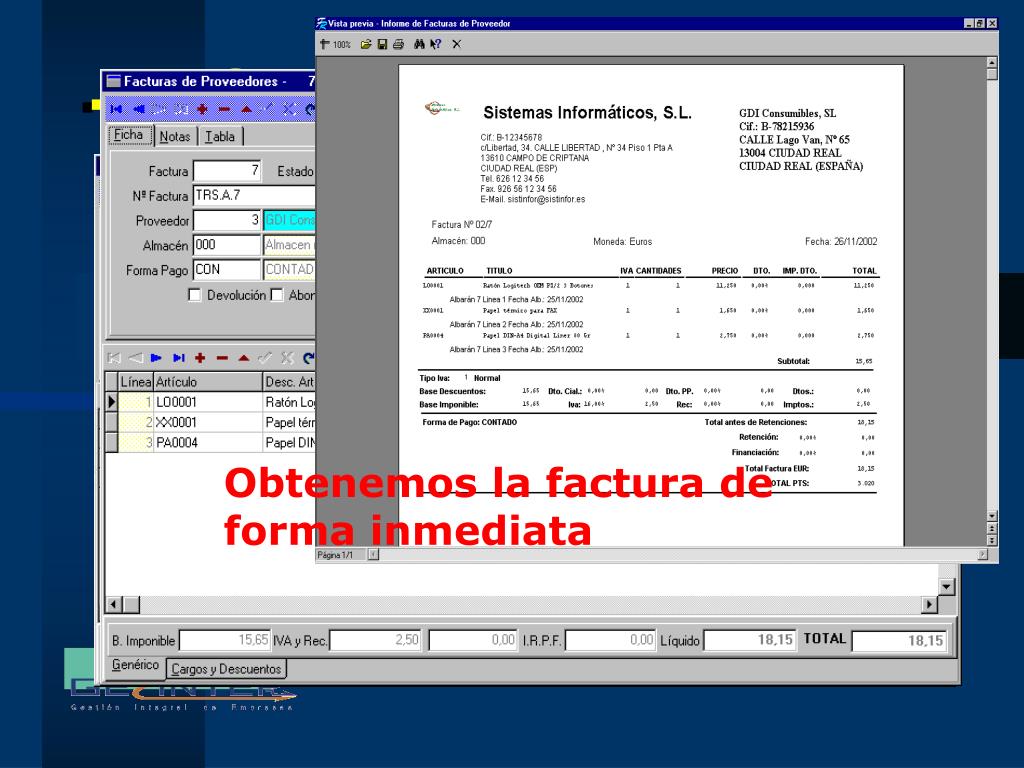Image resolution: width=1024 pixels, height=768 pixels.
Task: Click IVA y Rec. value 2,50
Action: pos(376,640)
